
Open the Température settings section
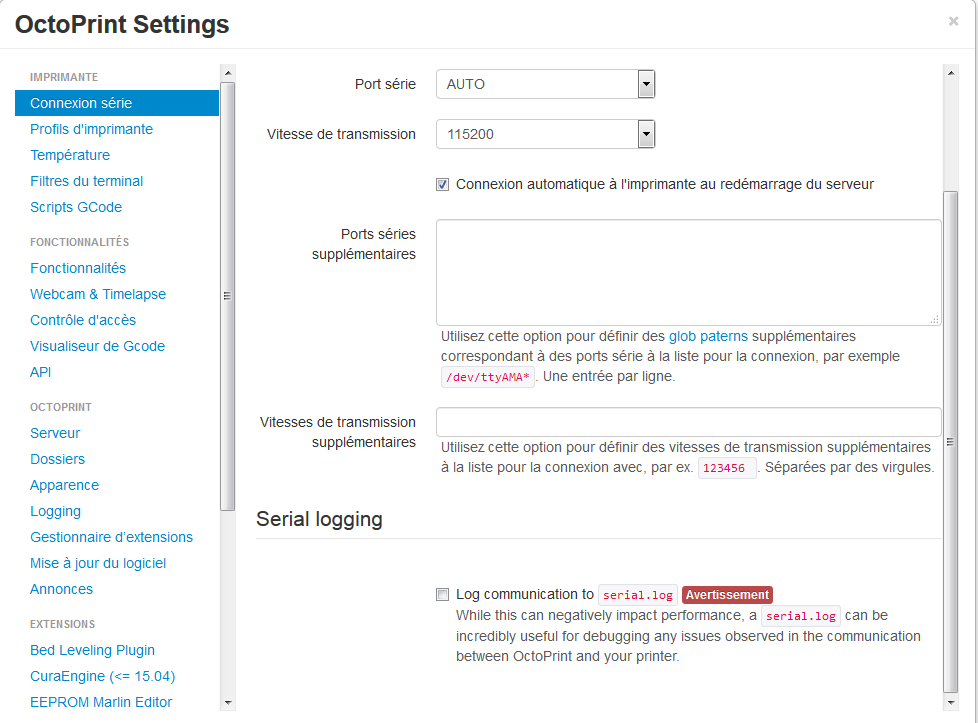point(70,155)
